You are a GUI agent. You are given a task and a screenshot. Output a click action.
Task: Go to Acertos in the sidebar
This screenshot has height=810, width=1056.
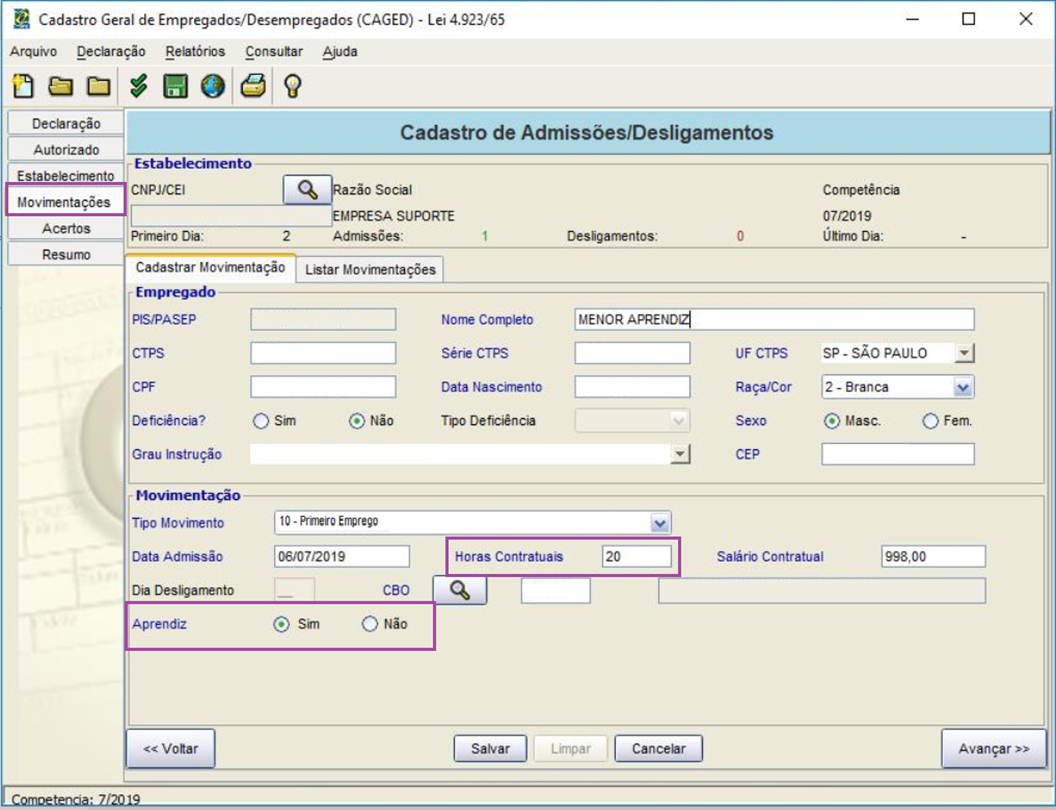point(66,228)
